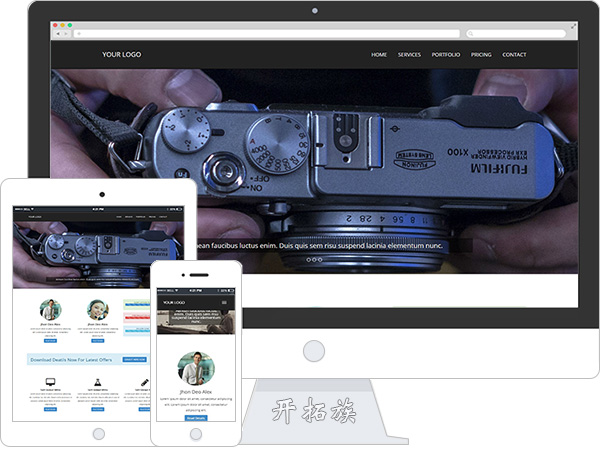Tap blue button under flask service on tablet
Viewport: 600px width, 450px height.
[x=98, y=409]
